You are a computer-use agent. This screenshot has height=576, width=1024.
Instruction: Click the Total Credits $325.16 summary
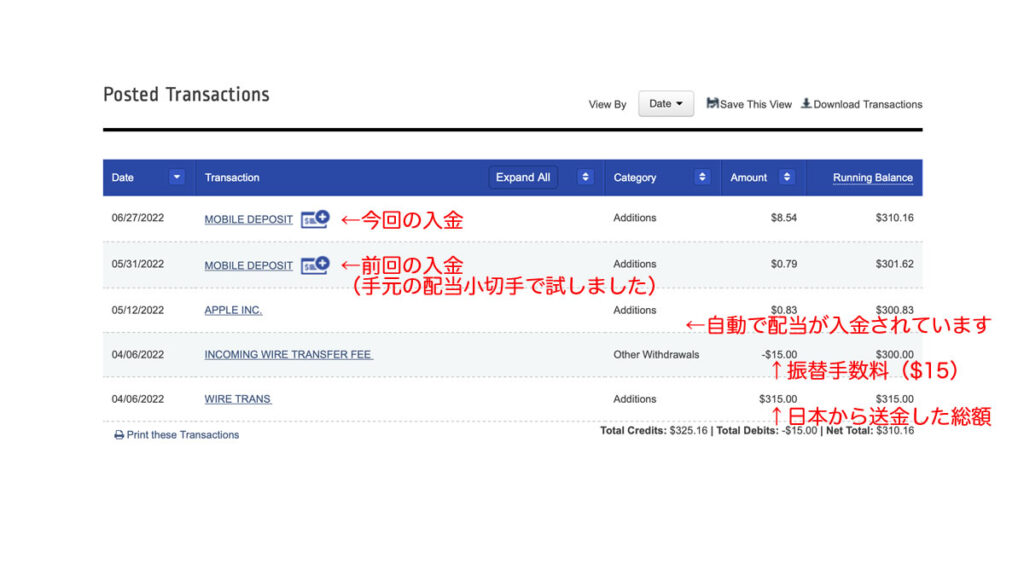click(x=654, y=431)
